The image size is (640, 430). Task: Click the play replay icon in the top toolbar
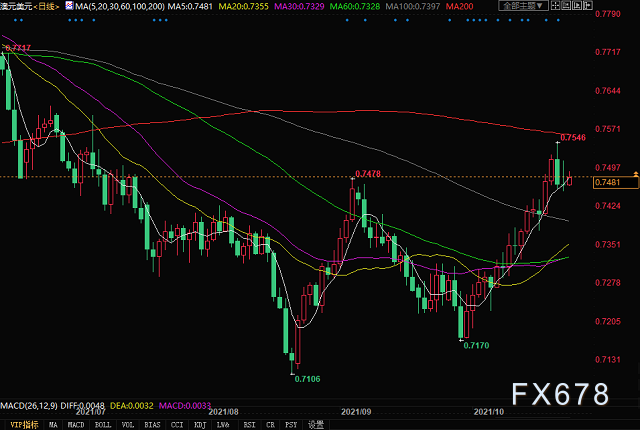click(577, 6)
